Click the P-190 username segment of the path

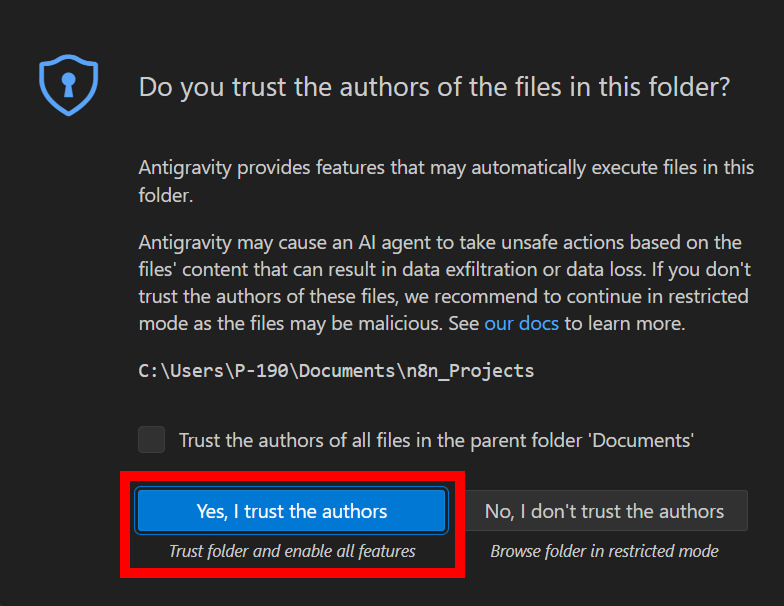[259, 371]
